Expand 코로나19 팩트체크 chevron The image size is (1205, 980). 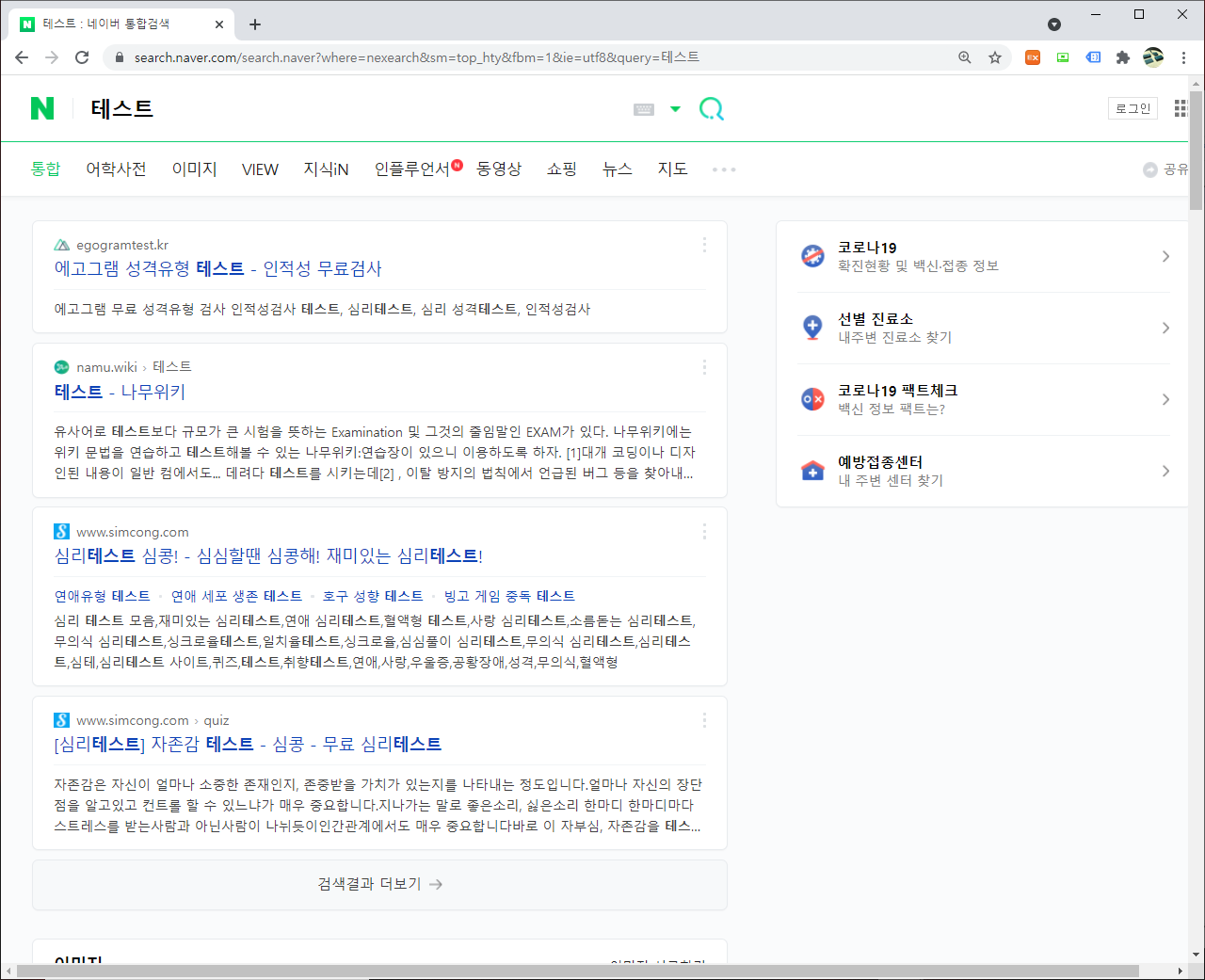(1165, 399)
